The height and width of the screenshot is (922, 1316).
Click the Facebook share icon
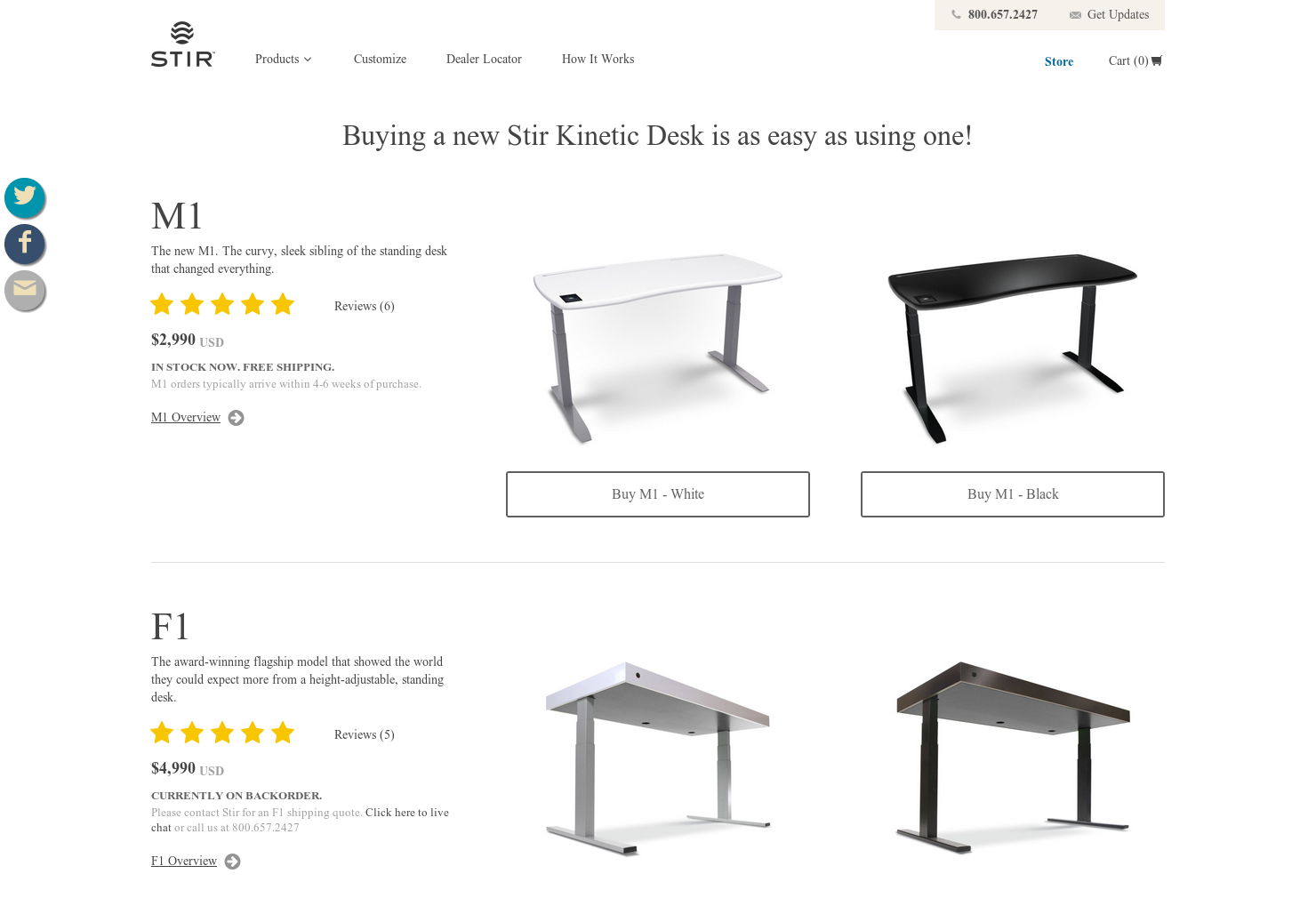[24, 245]
